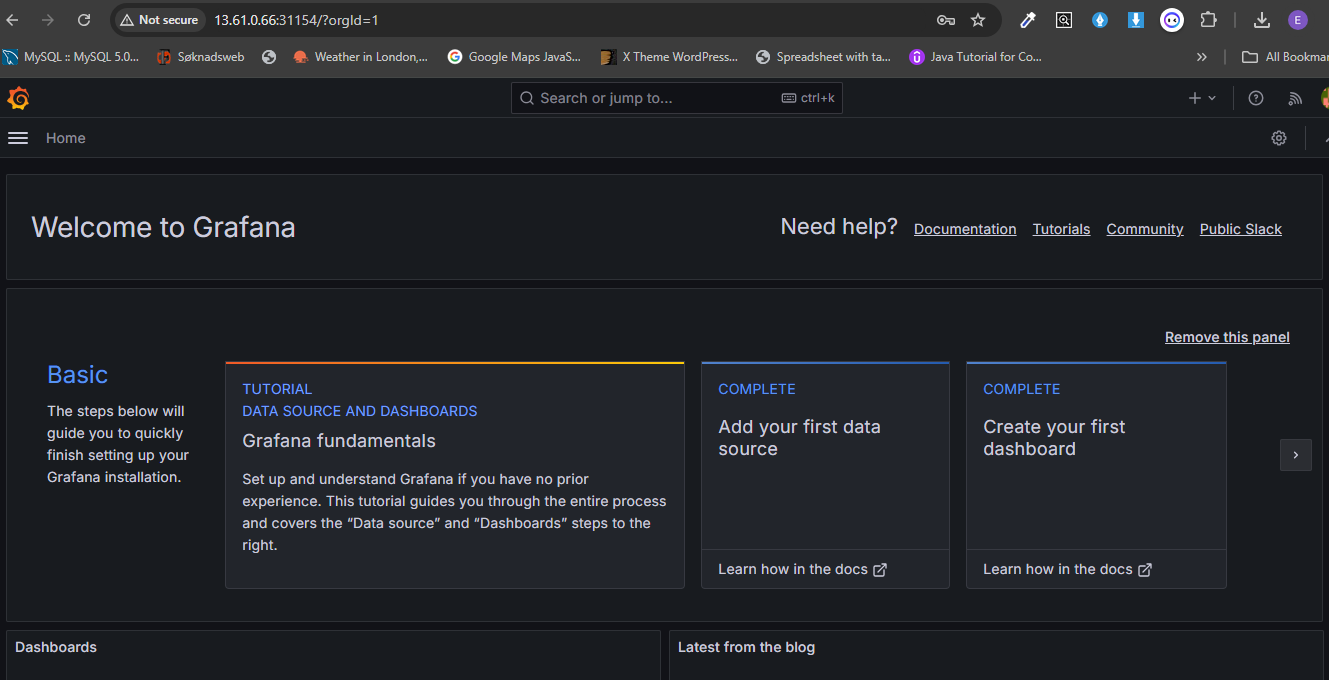The height and width of the screenshot is (680, 1329).
Task: Click Learn how in docs under data source
Action: 802,569
